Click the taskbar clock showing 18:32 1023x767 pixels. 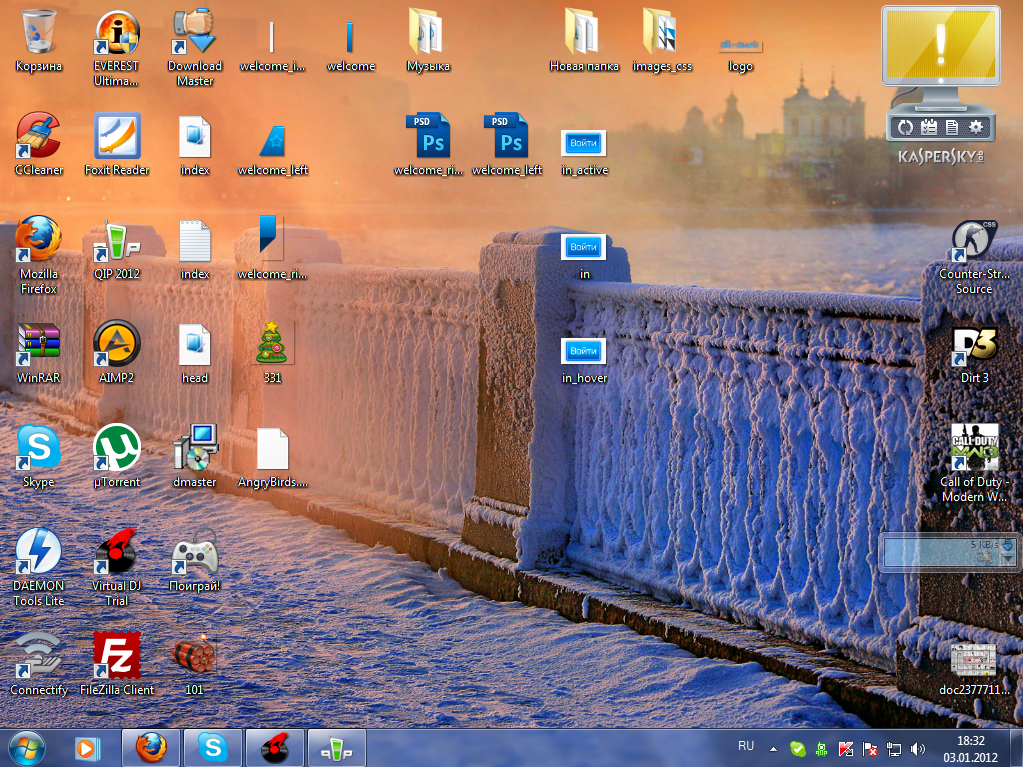click(x=970, y=747)
